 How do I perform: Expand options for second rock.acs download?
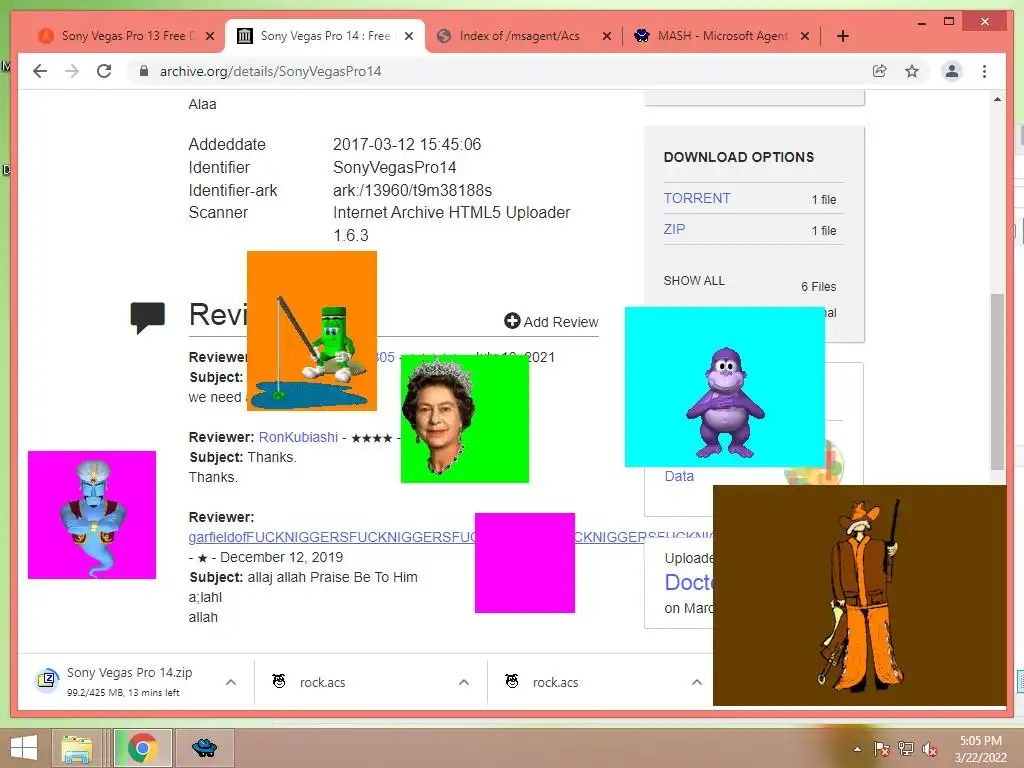point(697,682)
